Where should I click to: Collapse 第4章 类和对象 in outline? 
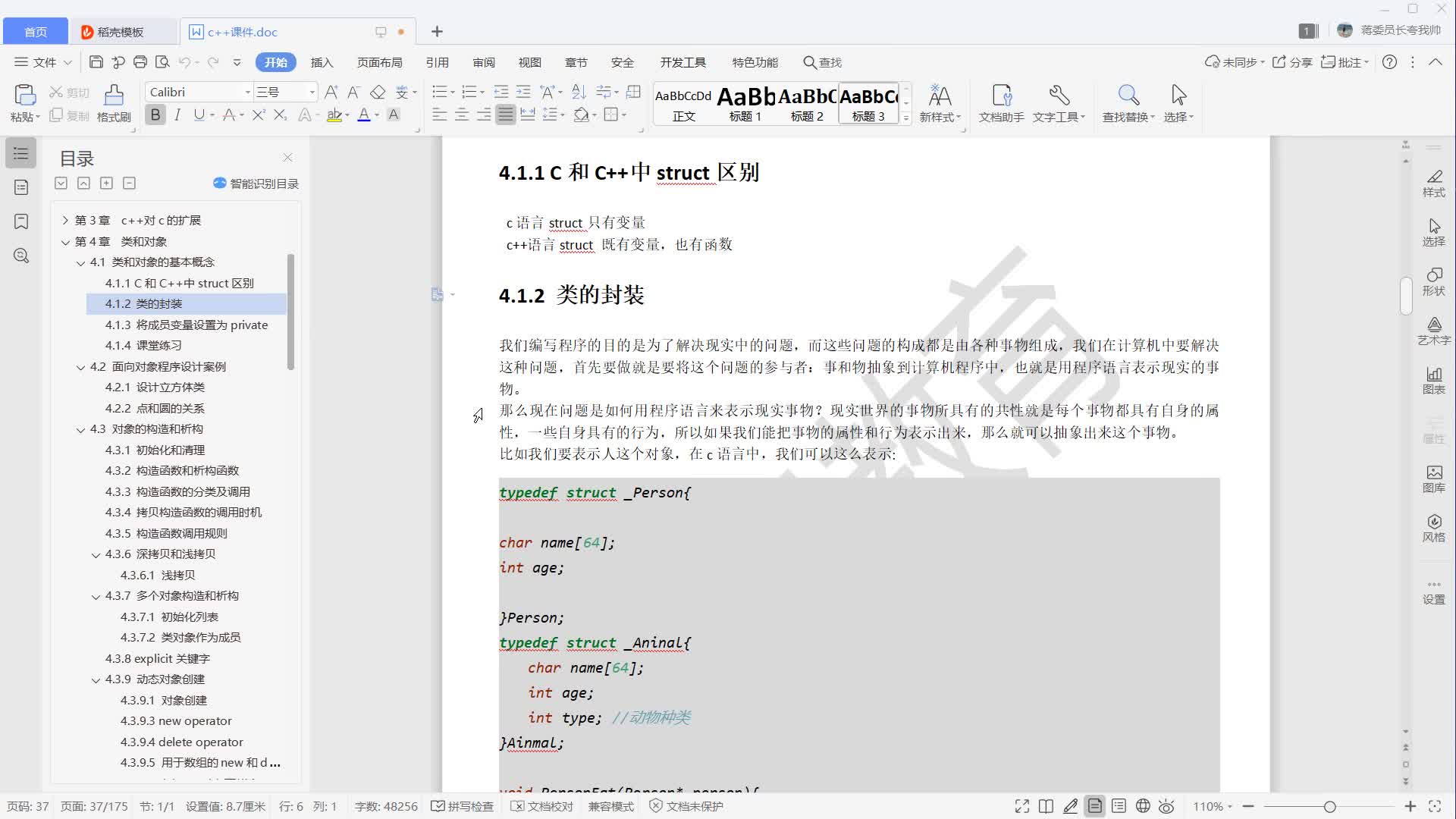tap(65, 242)
